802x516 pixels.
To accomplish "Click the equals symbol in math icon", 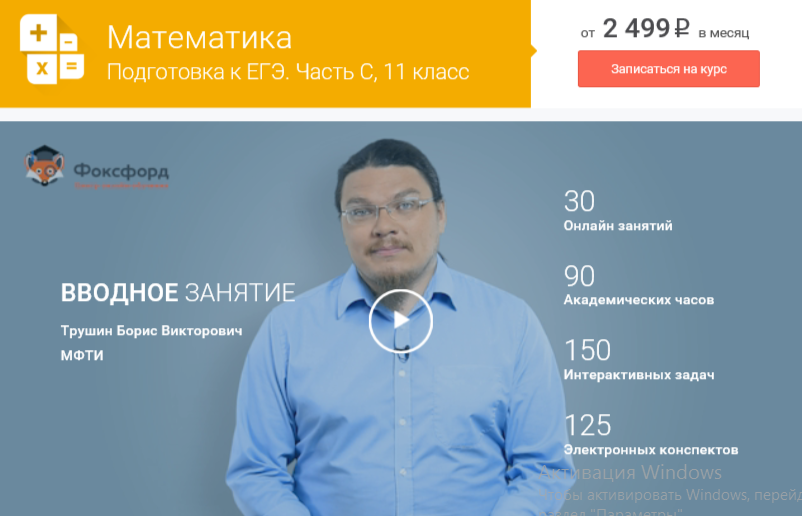I will tap(72, 66).
